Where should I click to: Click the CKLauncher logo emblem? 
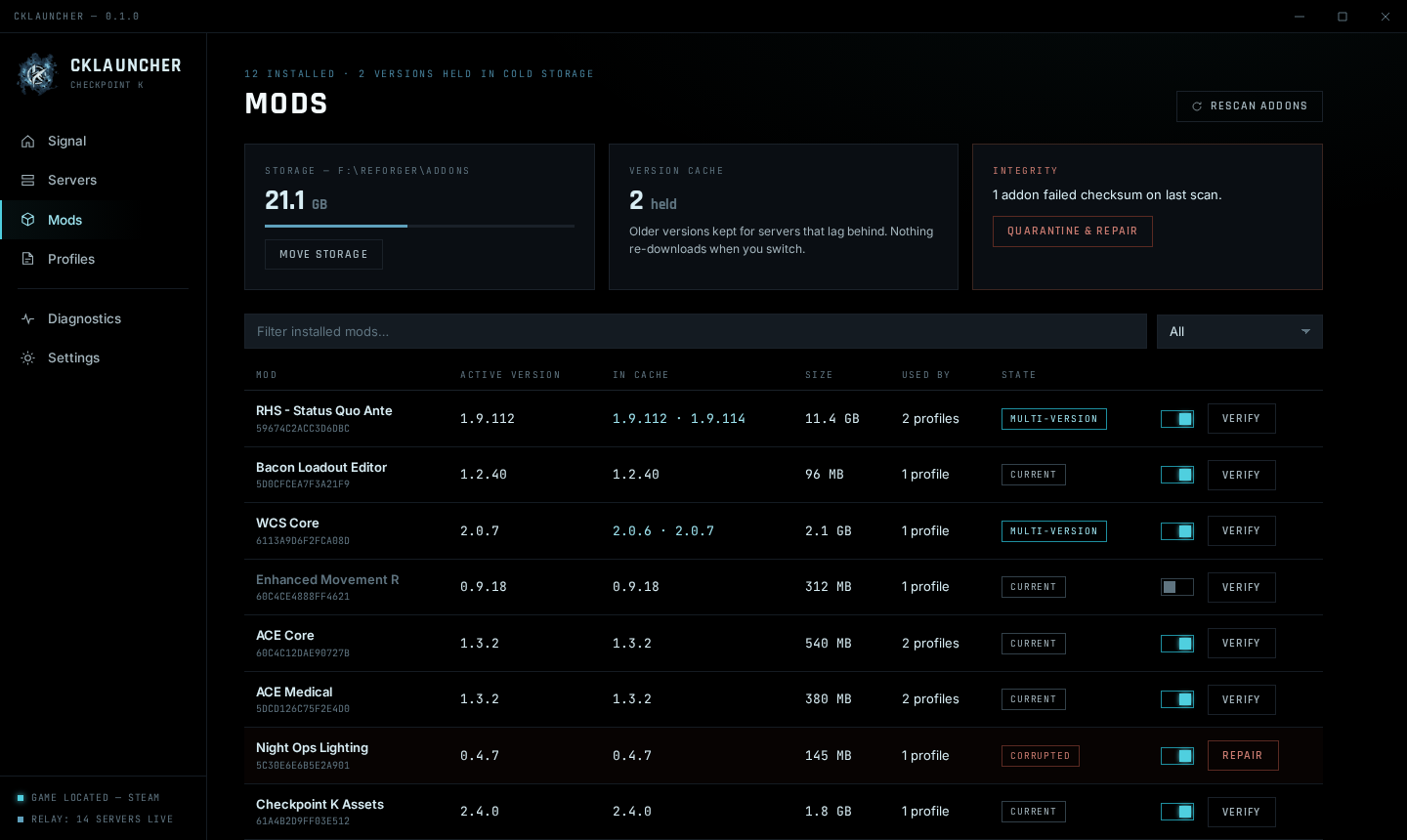pyautogui.click(x=37, y=74)
